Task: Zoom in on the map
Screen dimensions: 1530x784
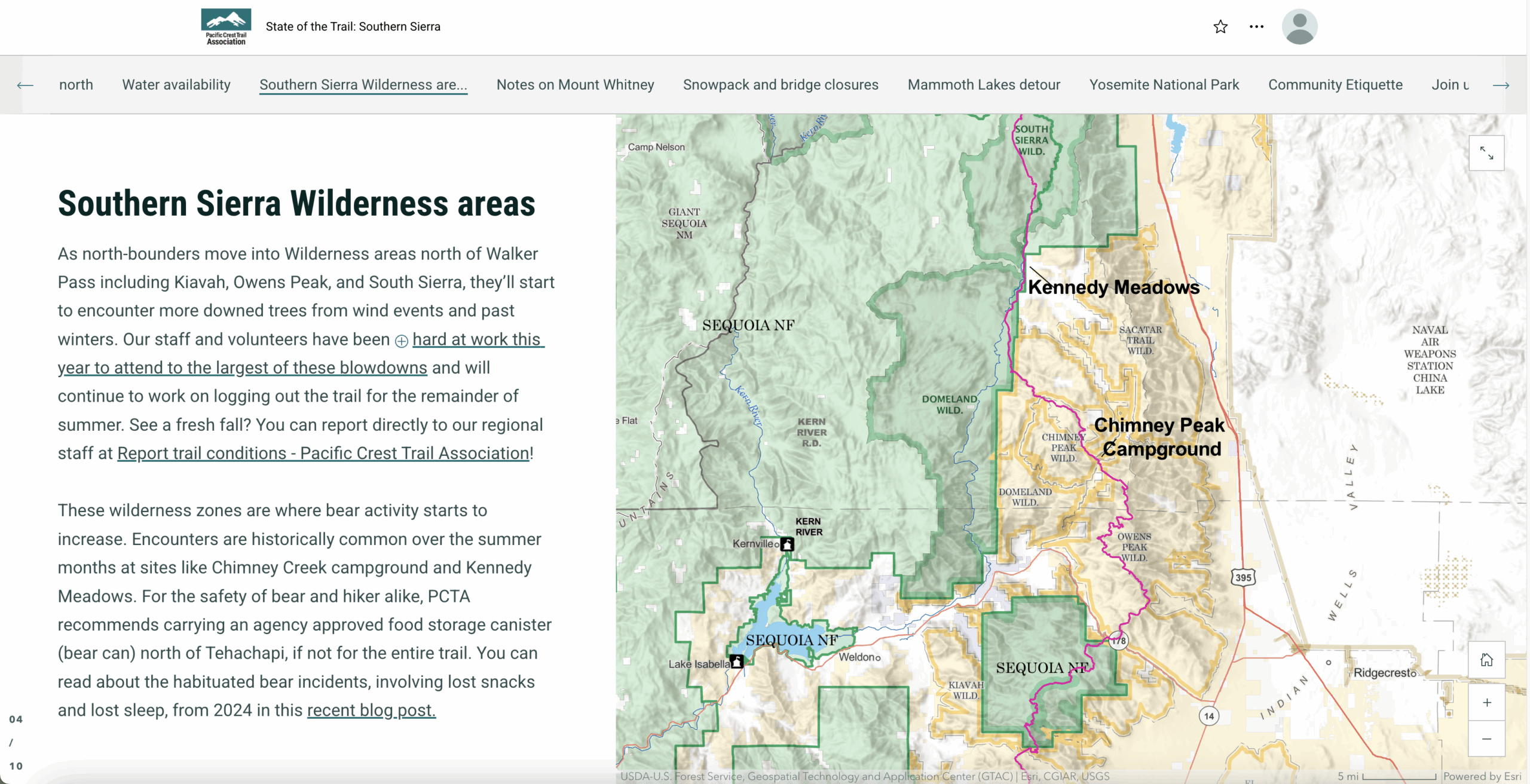Action: (x=1486, y=703)
